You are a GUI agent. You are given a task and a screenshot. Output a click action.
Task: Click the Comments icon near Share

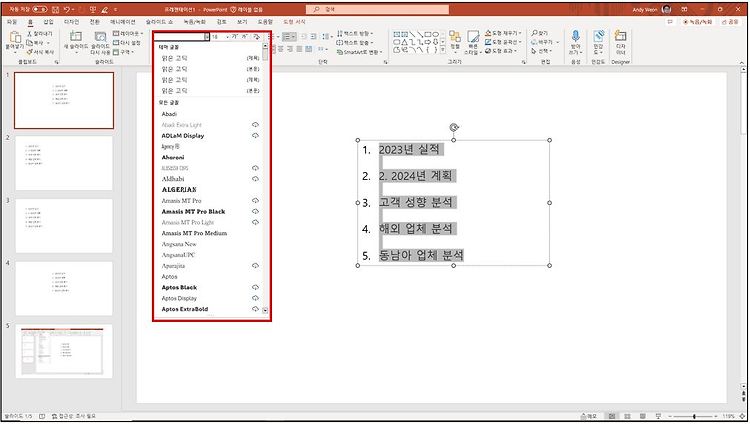670,22
